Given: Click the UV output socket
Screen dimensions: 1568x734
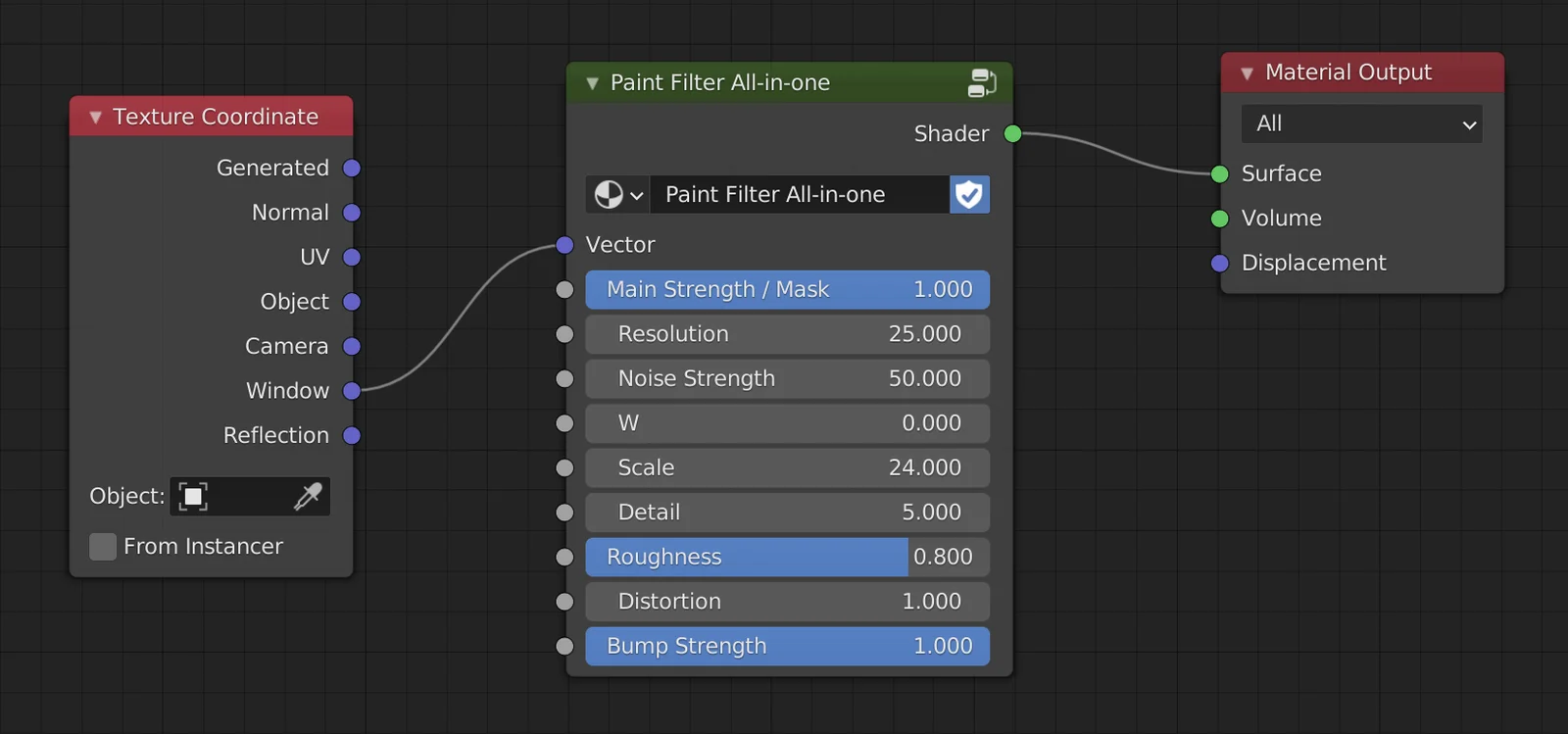Looking at the screenshot, I should coord(352,258).
